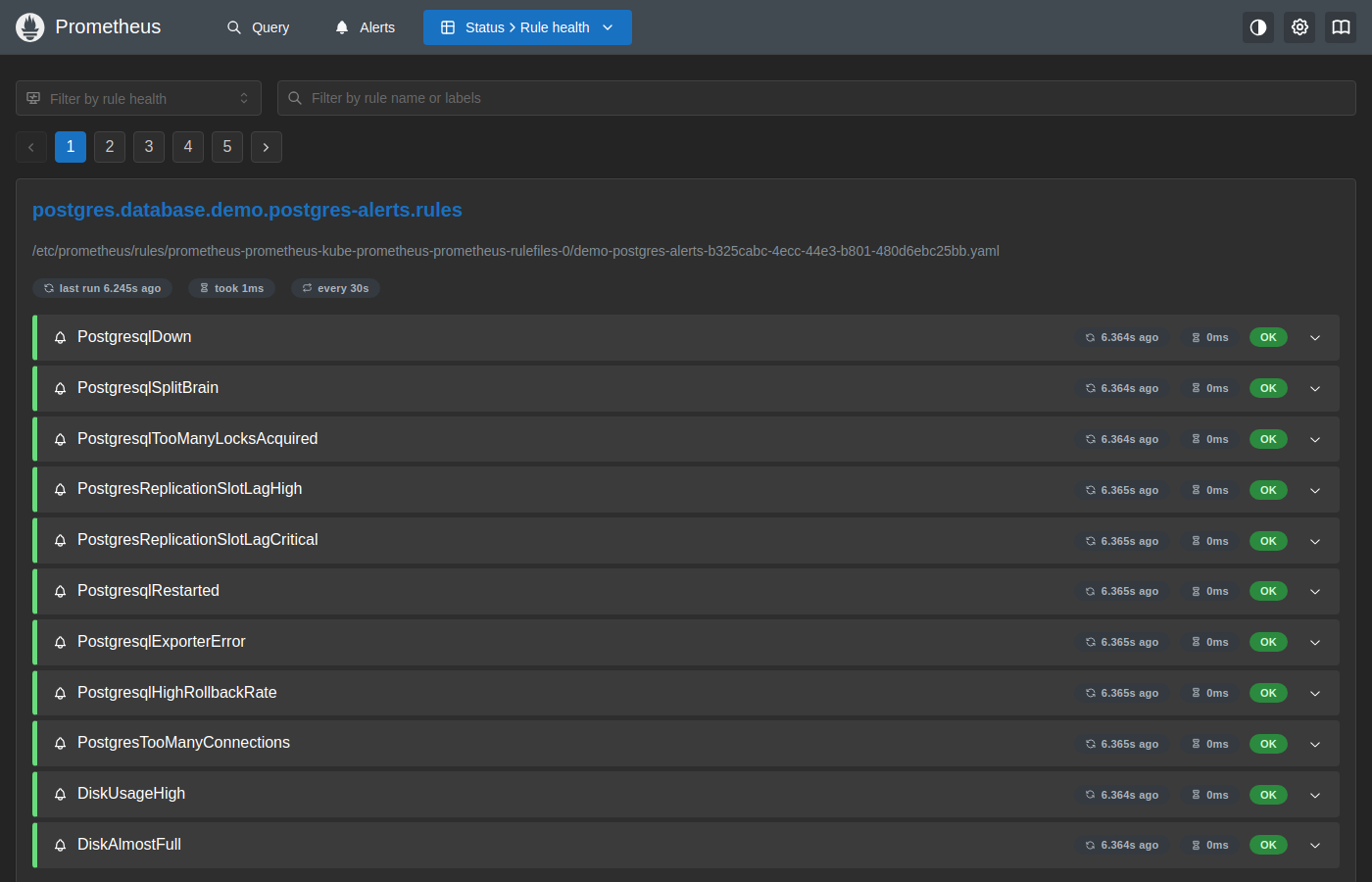Click the '0ms' duration for DiskAlmostFull
Screen dimensions: 1372x882
click(1210, 845)
